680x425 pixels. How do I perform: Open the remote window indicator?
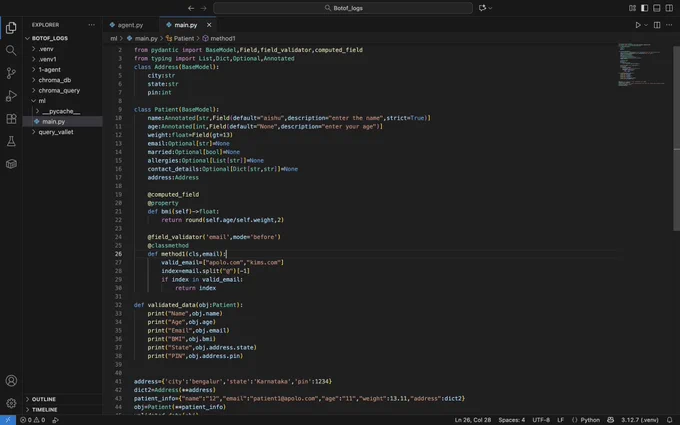pos(8,420)
